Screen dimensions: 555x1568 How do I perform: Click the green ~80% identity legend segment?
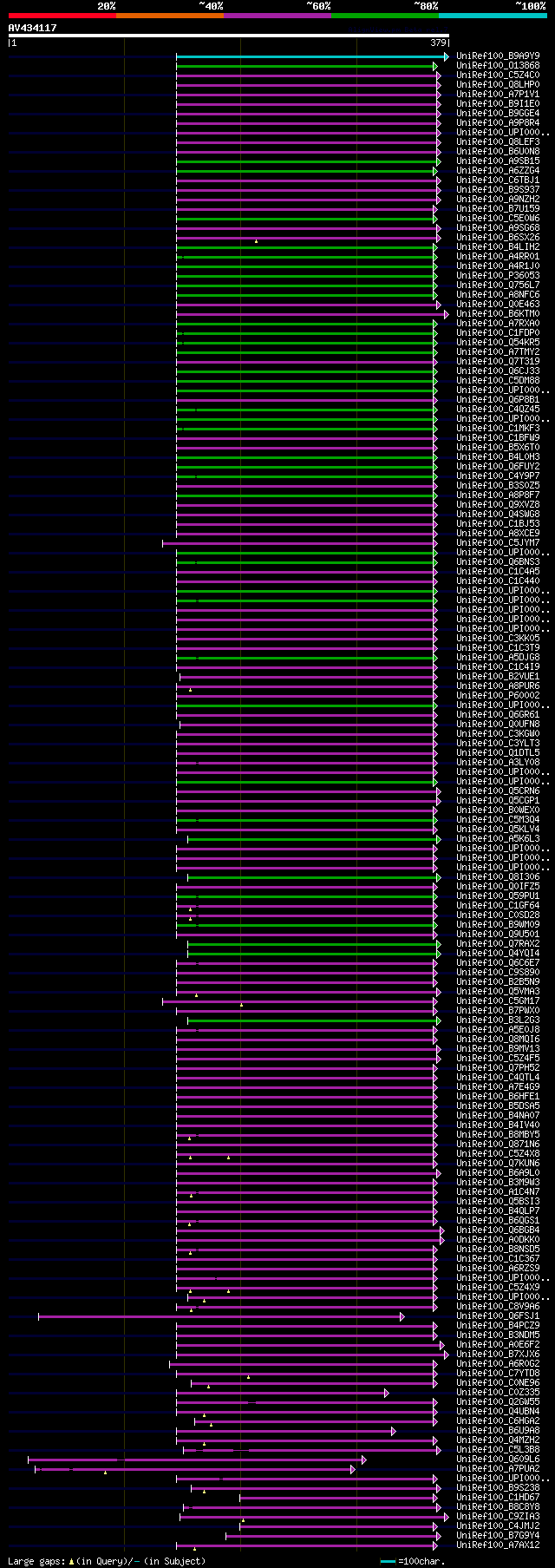pos(385,16)
